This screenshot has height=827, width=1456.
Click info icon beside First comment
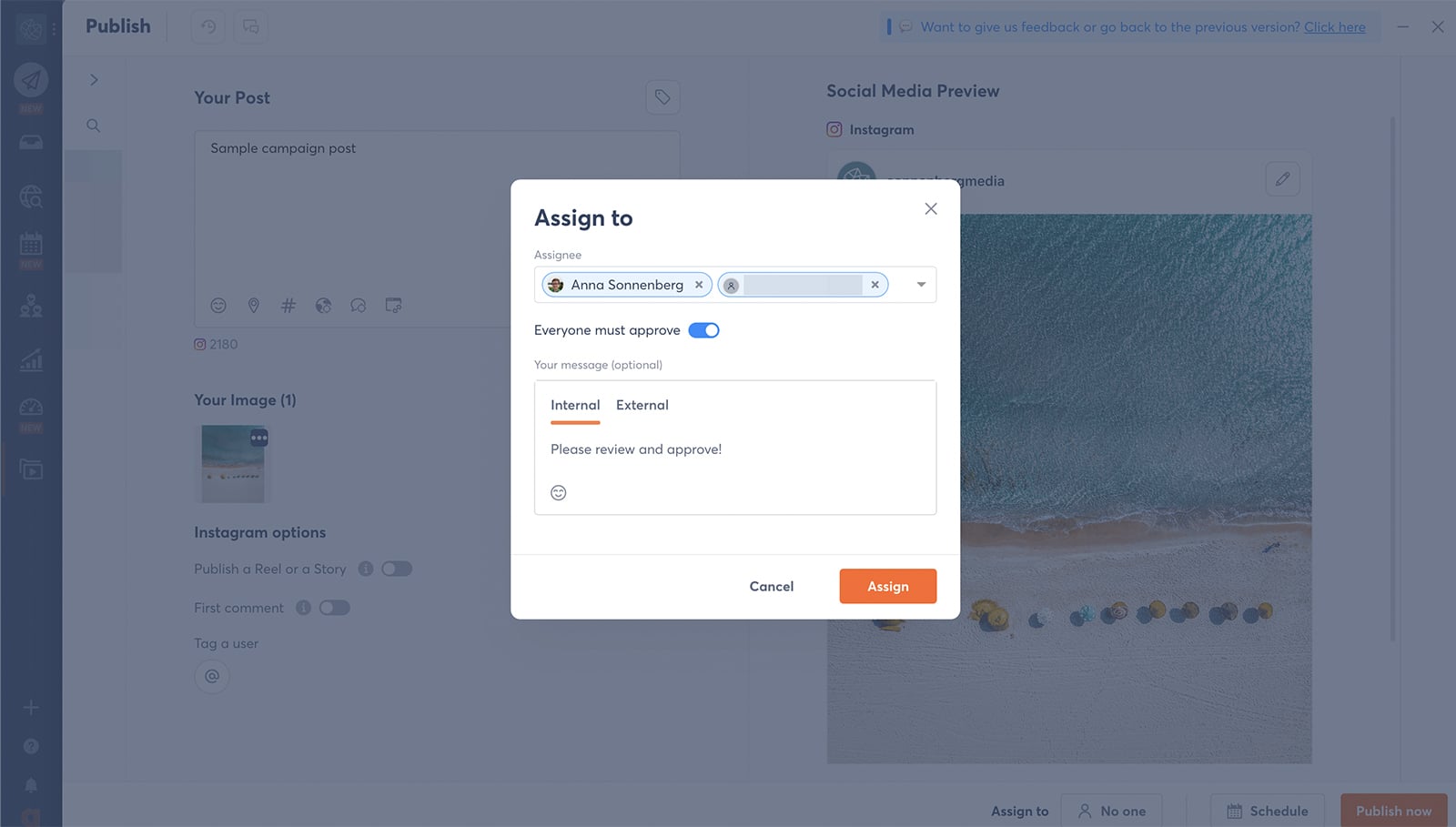303,608
